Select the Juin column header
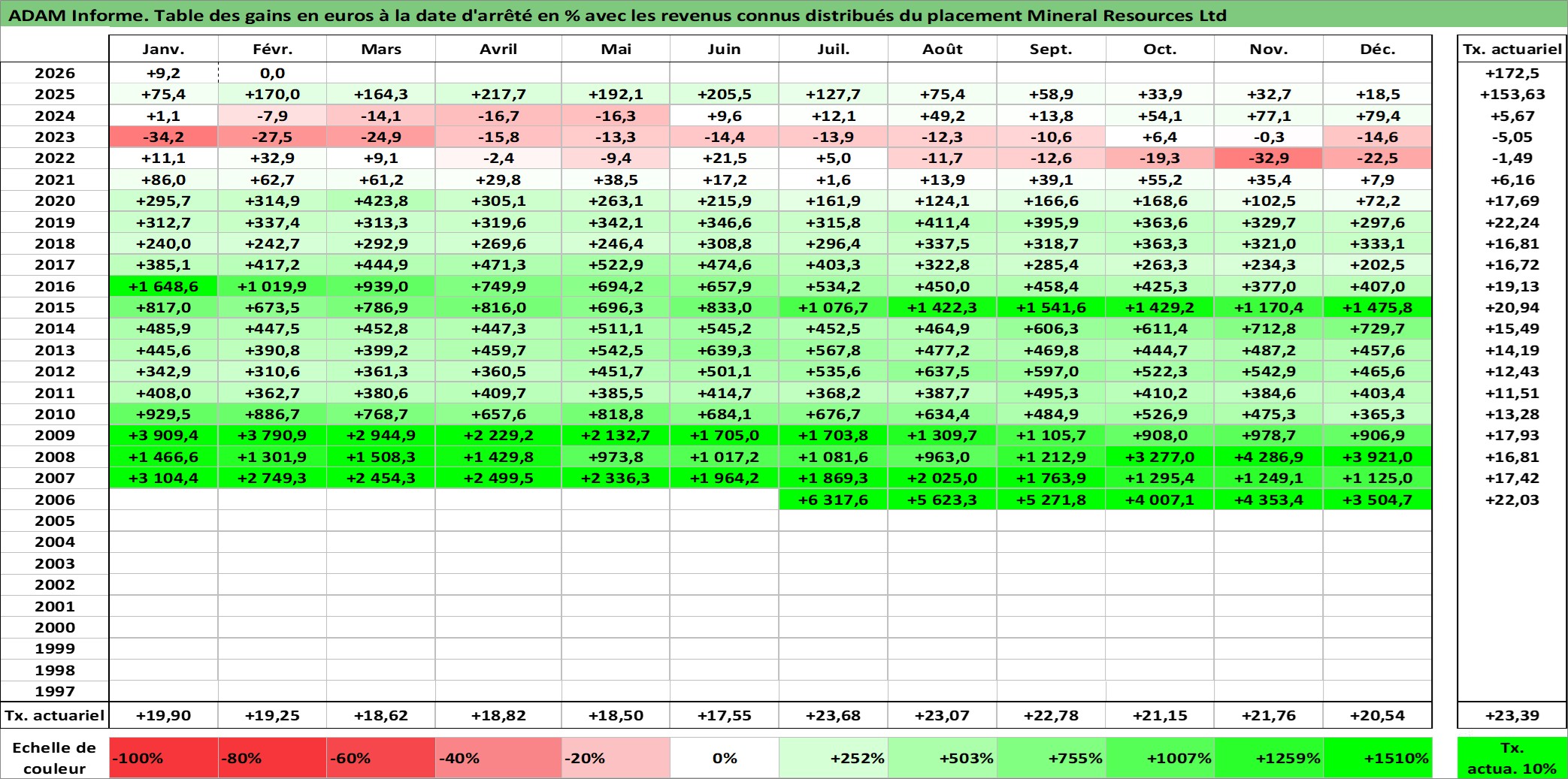Viewport: 1568px width, 779px height. pos(724,49)
